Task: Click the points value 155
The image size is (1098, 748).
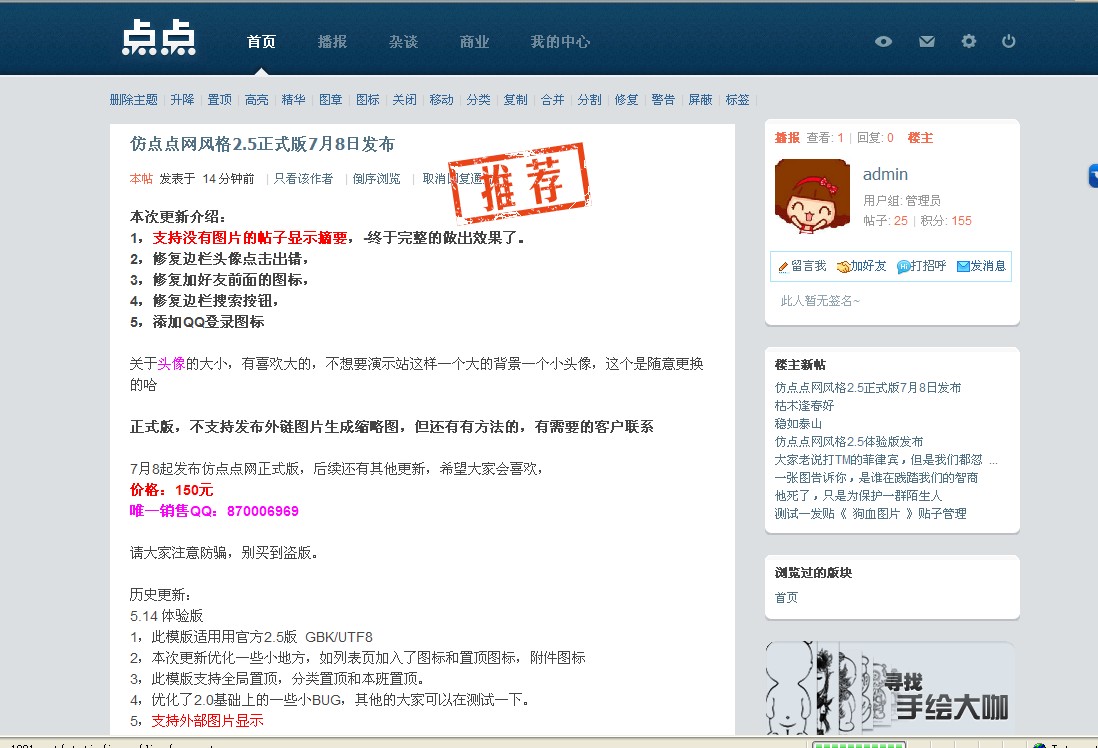Action: [961, 221]
